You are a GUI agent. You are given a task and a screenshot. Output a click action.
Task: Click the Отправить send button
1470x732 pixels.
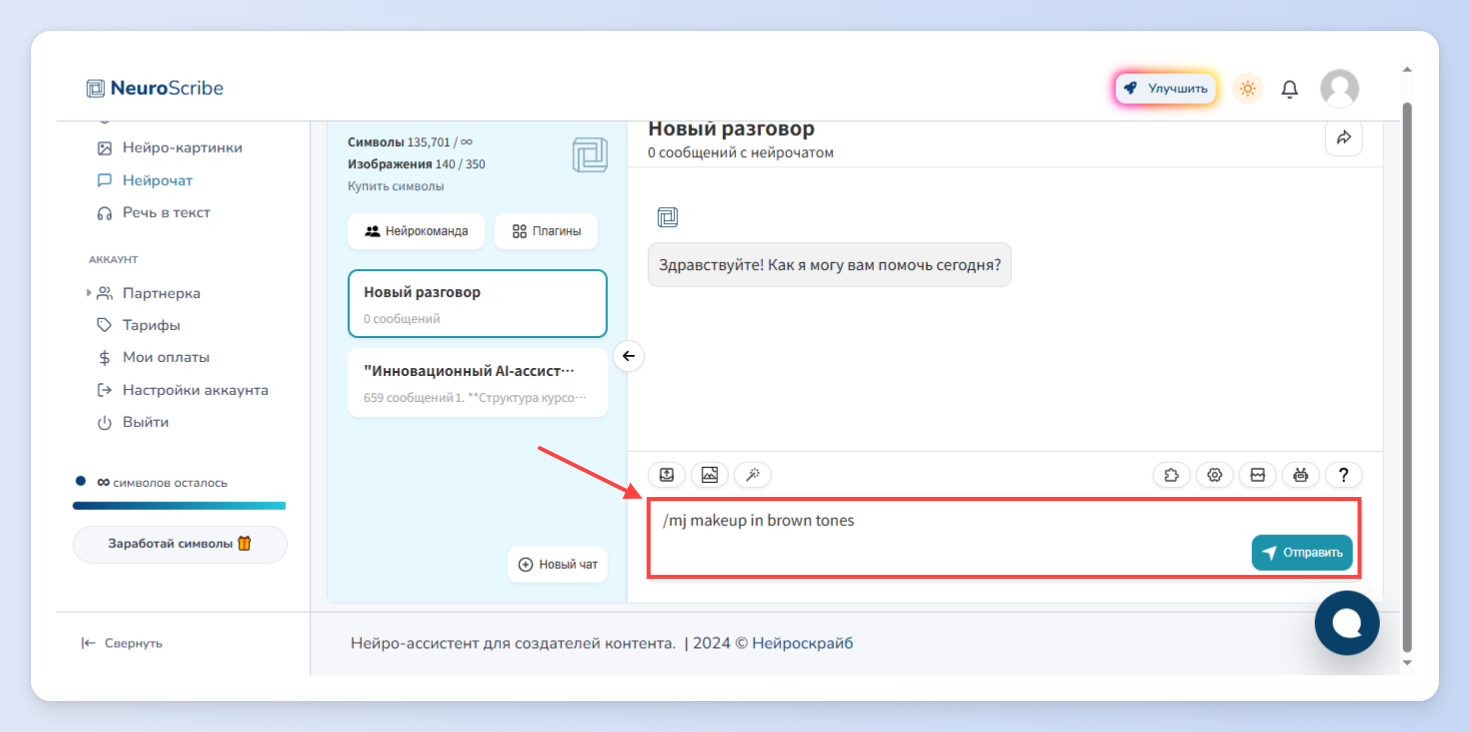coord(1302,552)
